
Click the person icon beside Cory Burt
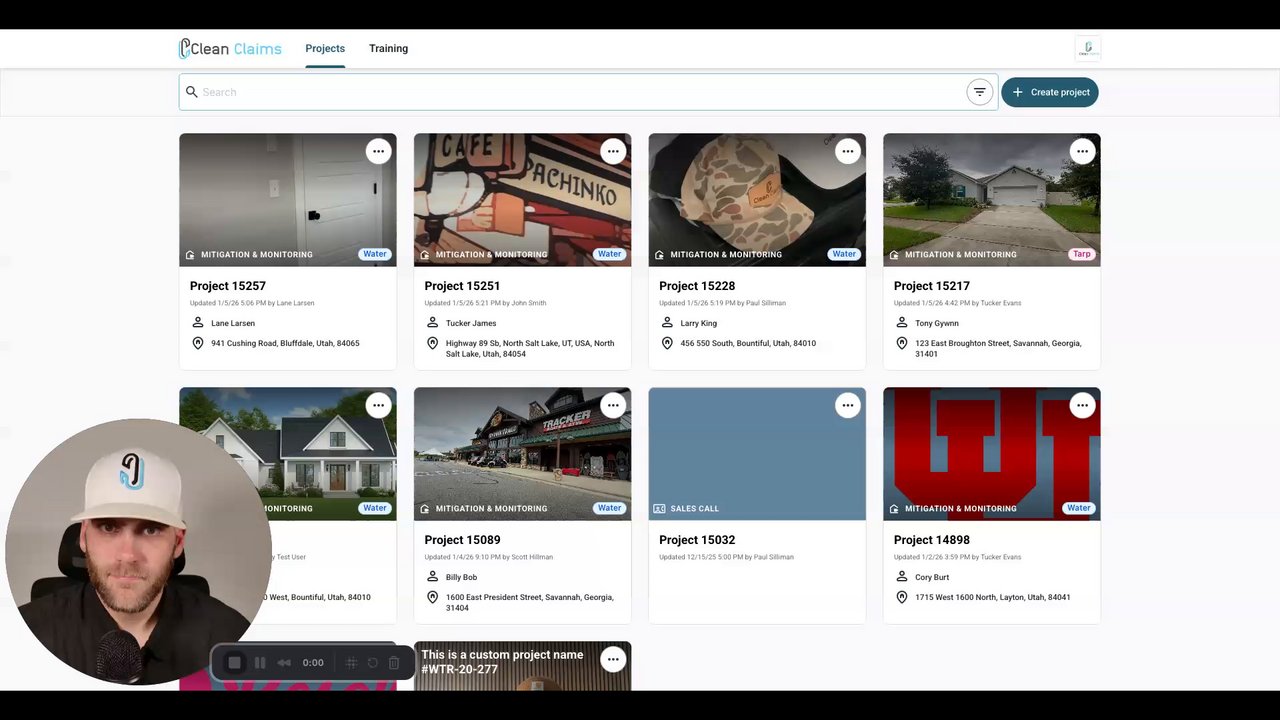[x=902, y=577]
